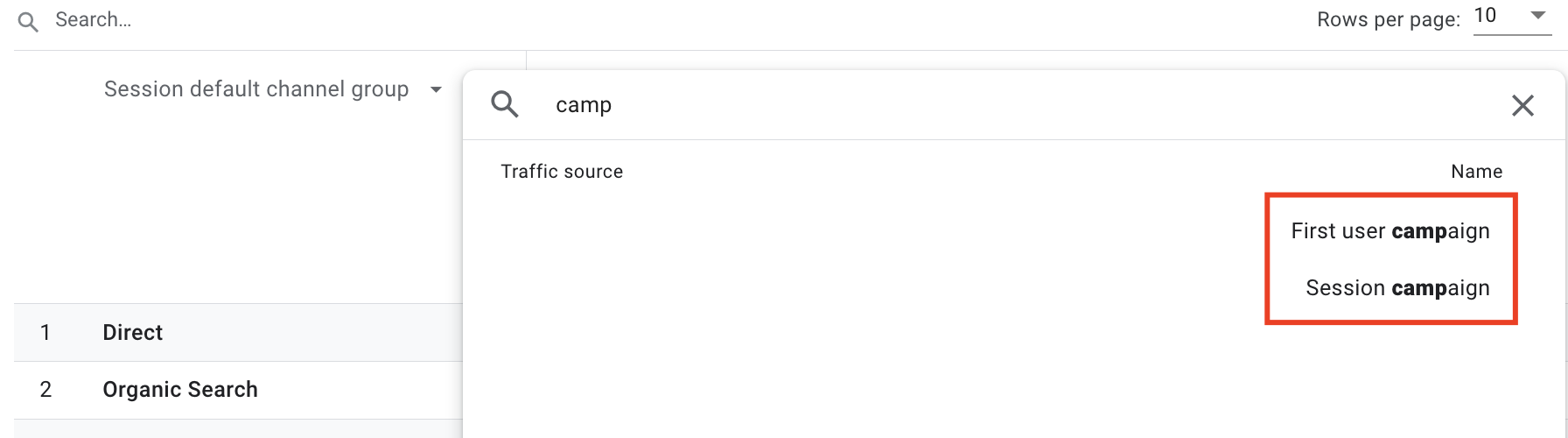Click row number 1
The width and height of the screenshot is (1568, 438).
(x=45, y=333)
